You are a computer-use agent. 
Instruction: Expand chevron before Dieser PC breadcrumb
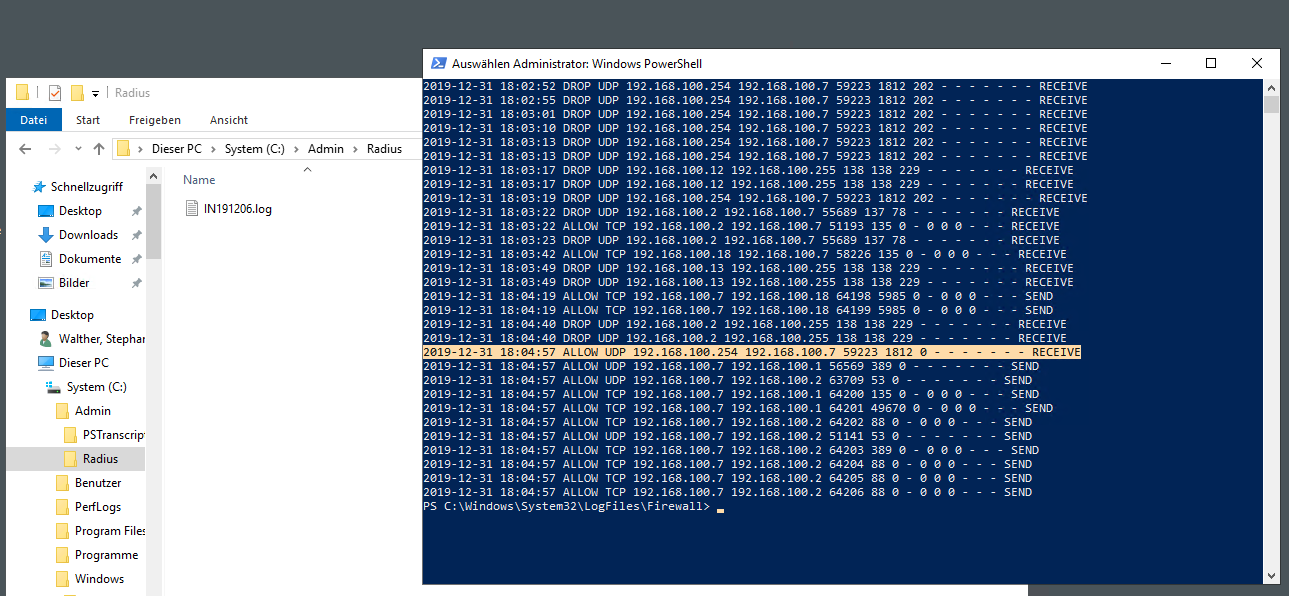(x=141, y=149)
